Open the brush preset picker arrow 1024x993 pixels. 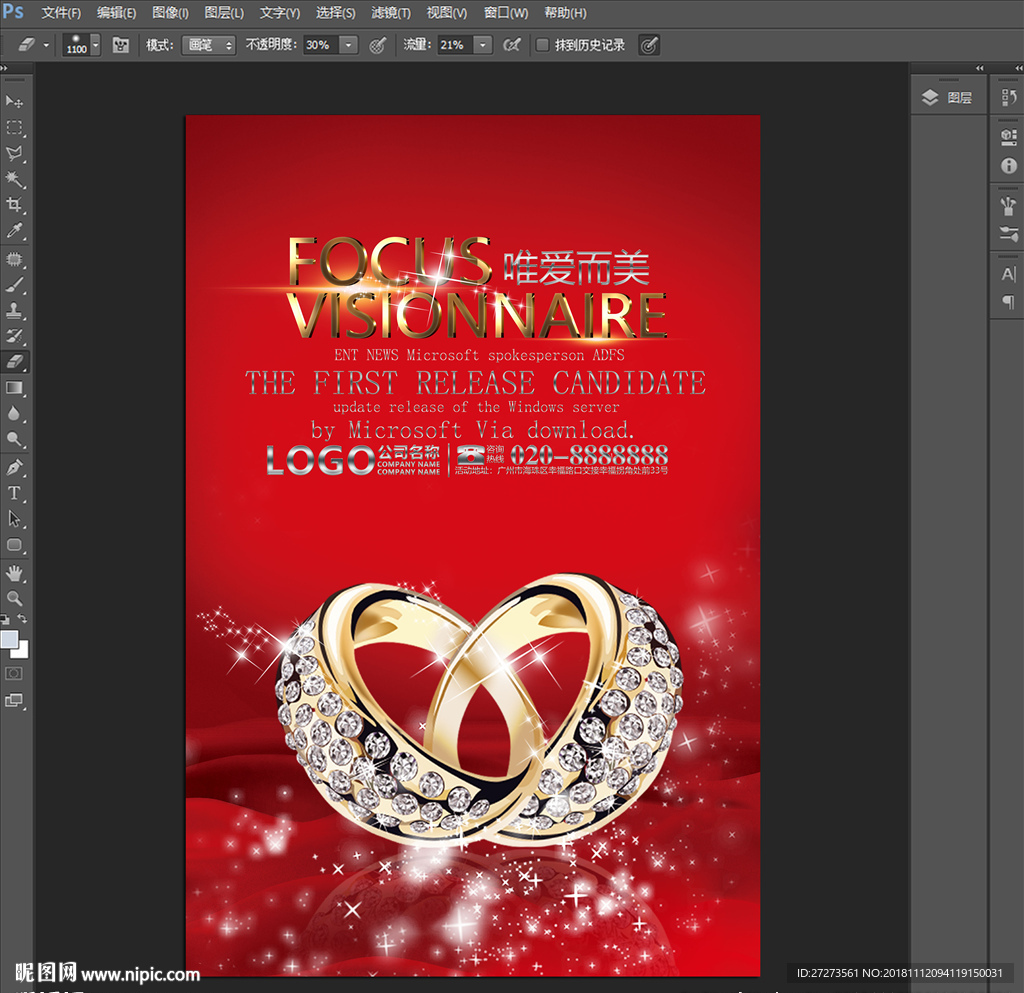tap(95, 45)
